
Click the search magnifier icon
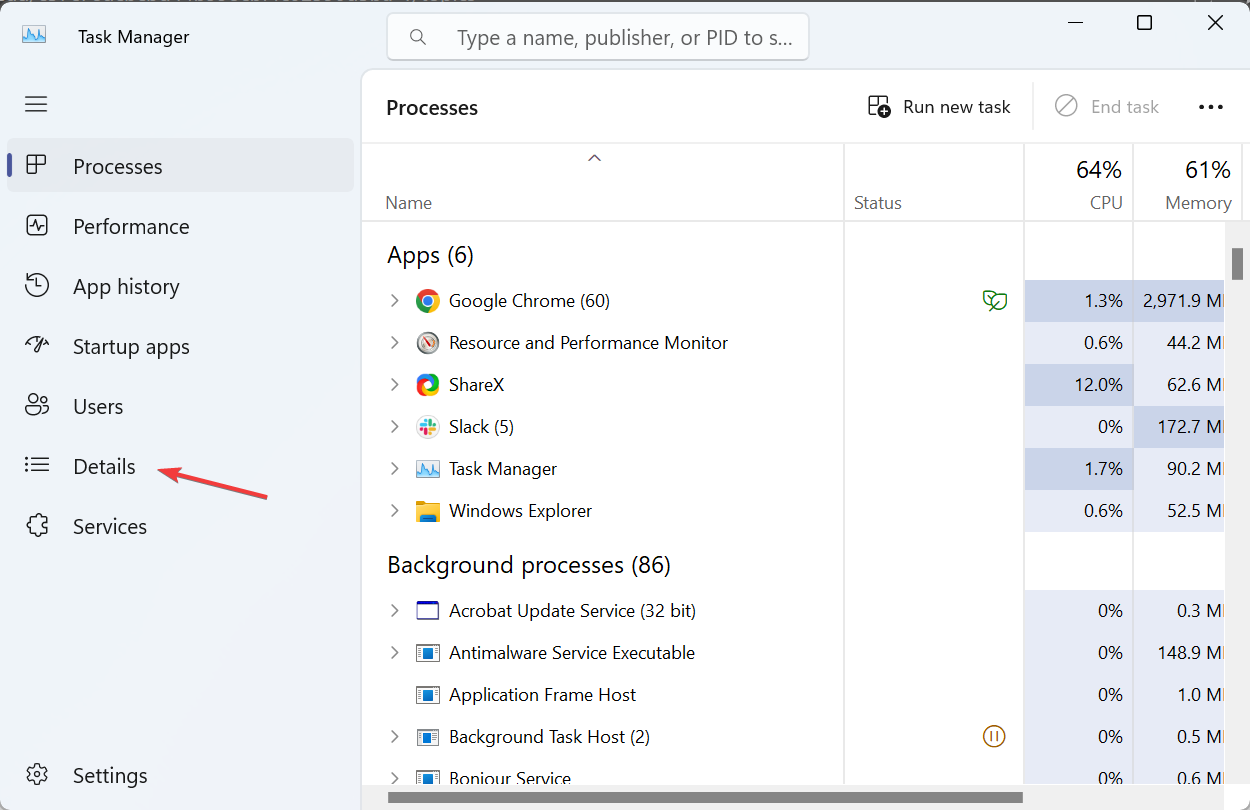pos(418,38)
